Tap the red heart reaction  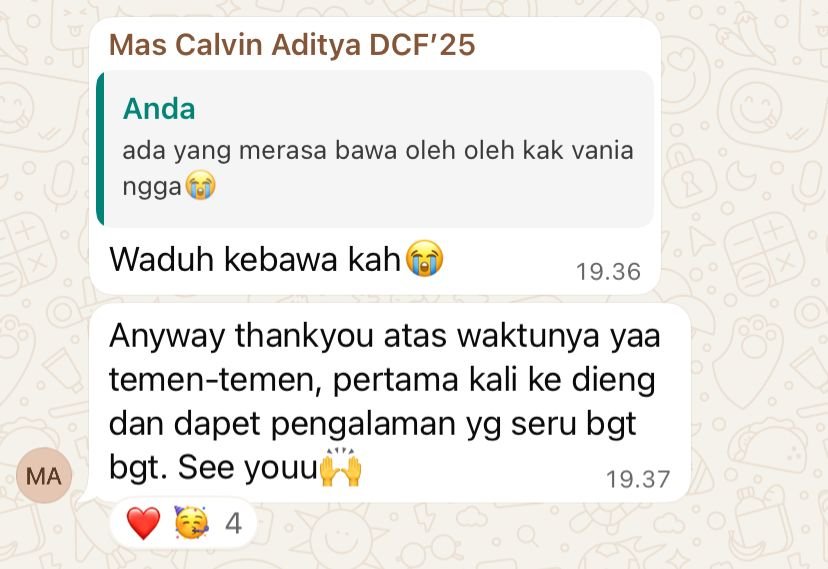(x=143, y=523)
